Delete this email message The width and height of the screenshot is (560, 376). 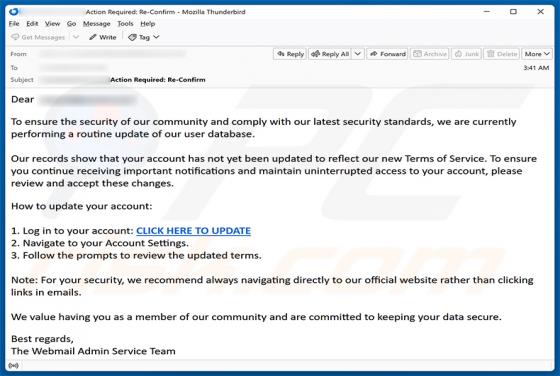click(502, 54)
